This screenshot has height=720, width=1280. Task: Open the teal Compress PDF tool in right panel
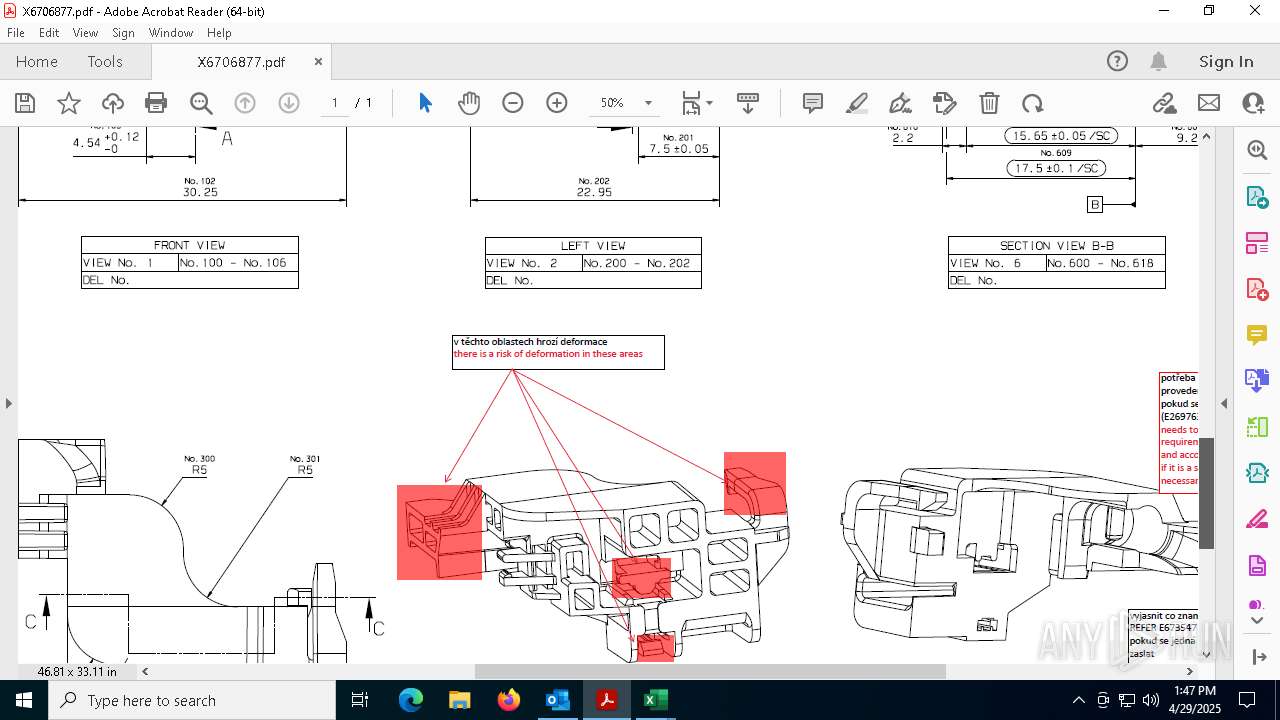1257,473
